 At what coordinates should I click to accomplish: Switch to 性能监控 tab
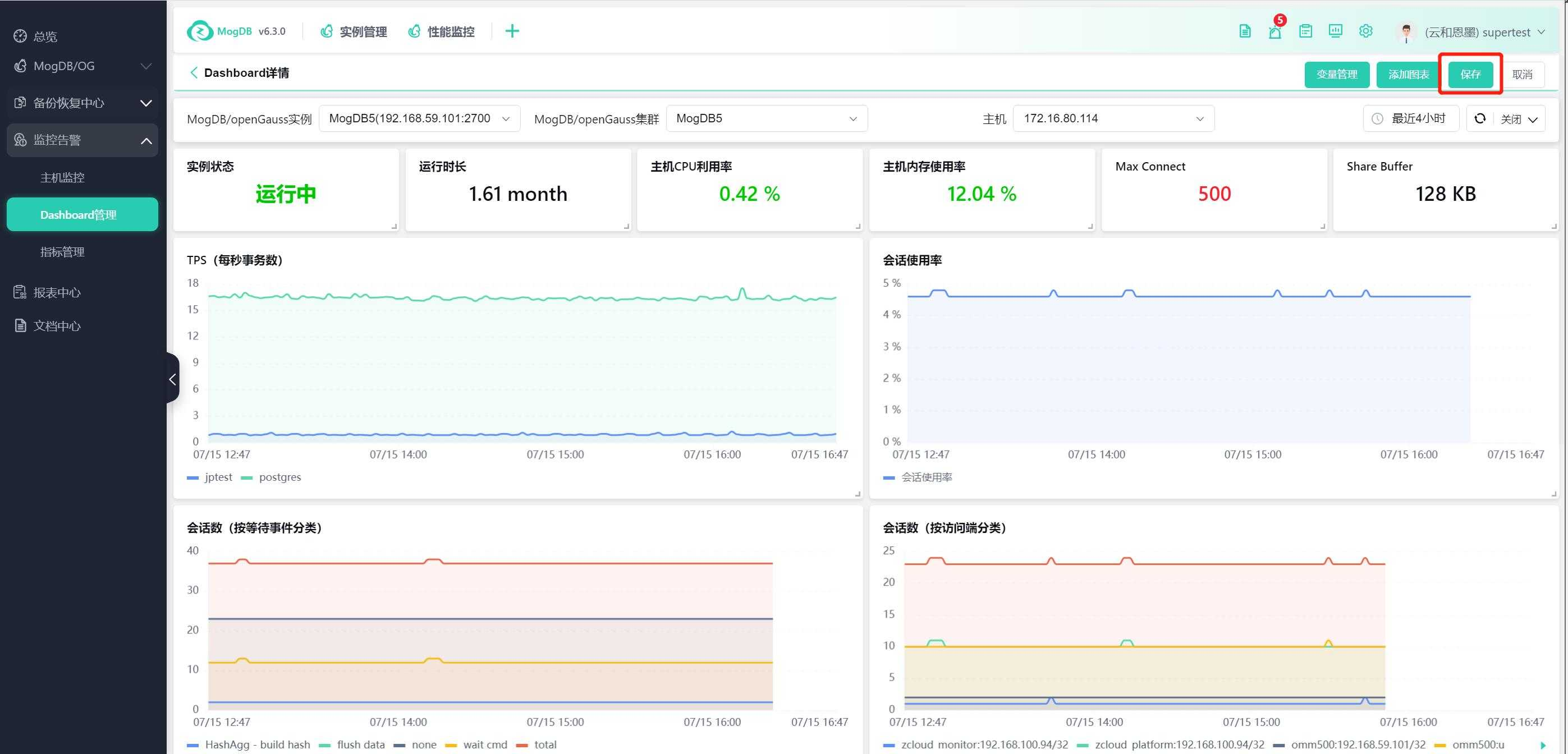point(441,31)
